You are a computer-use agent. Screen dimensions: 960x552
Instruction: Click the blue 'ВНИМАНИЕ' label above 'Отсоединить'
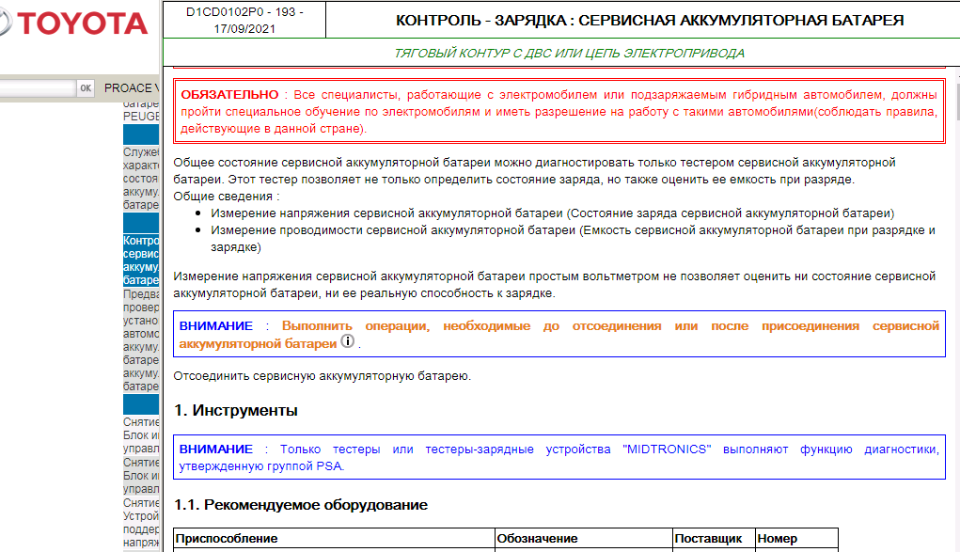tap(216, 326)
